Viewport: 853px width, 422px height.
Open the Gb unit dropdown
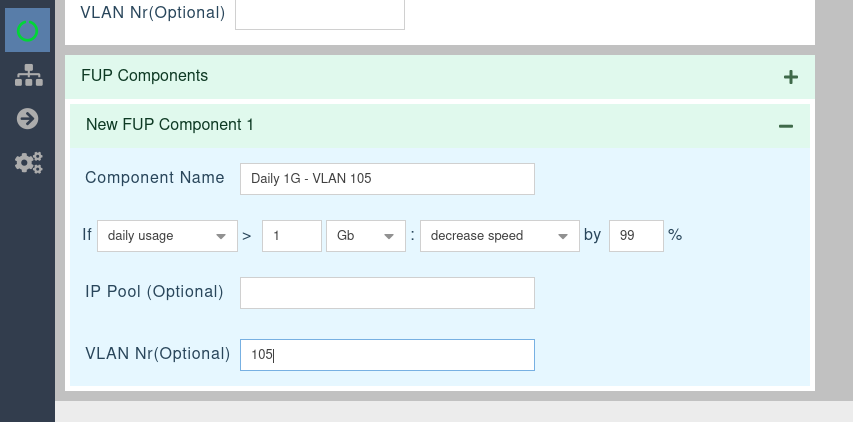pos(364,236)
